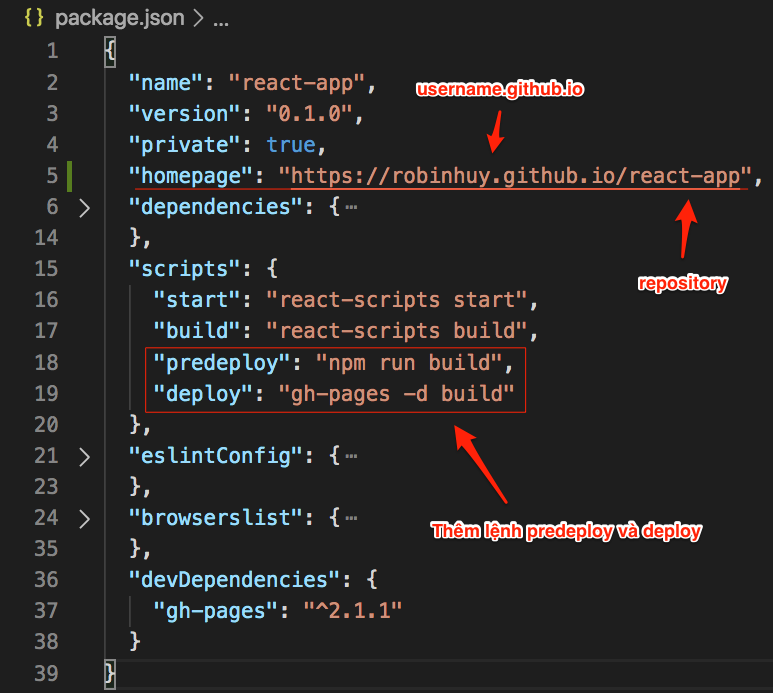Image resolution: width=773 pixels, height=693 pixels.
Task: Click the "scripts" key on line 15
Action: tap(184, 269)
